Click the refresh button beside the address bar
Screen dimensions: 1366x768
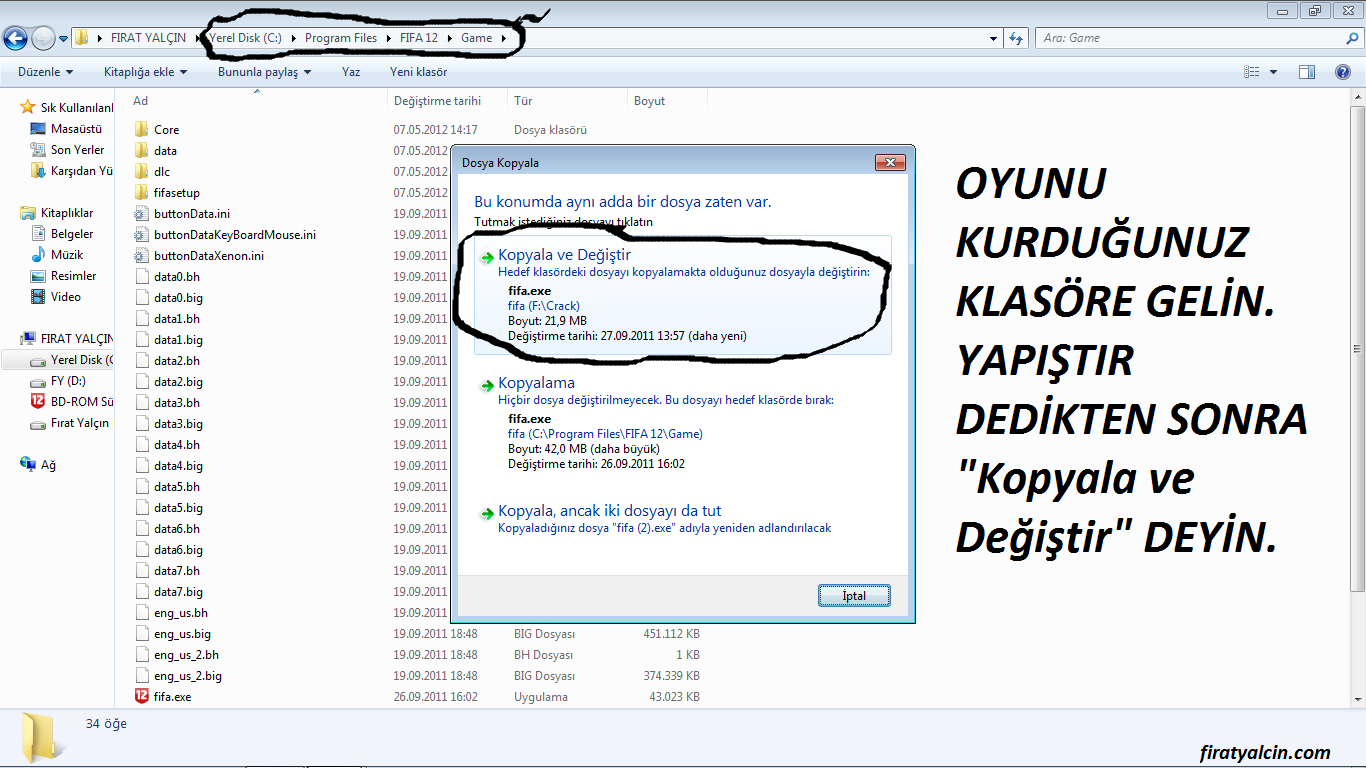(1017, 38)
